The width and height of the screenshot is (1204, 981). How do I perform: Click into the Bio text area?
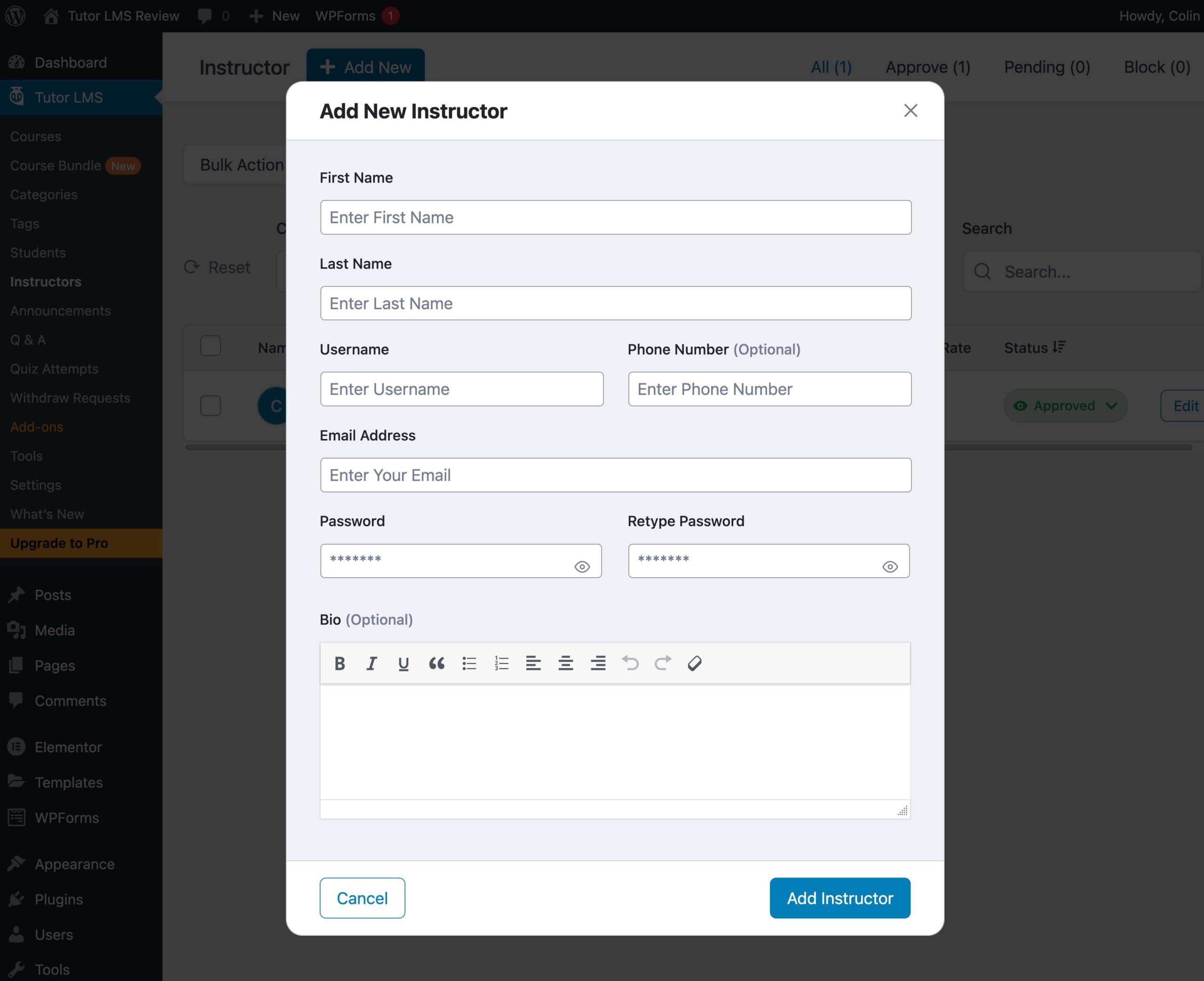[x=615, y=742]
